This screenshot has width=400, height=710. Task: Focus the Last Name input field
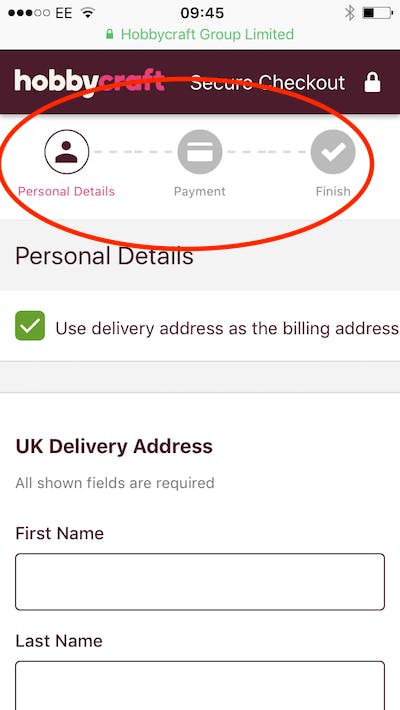[200, 686]
